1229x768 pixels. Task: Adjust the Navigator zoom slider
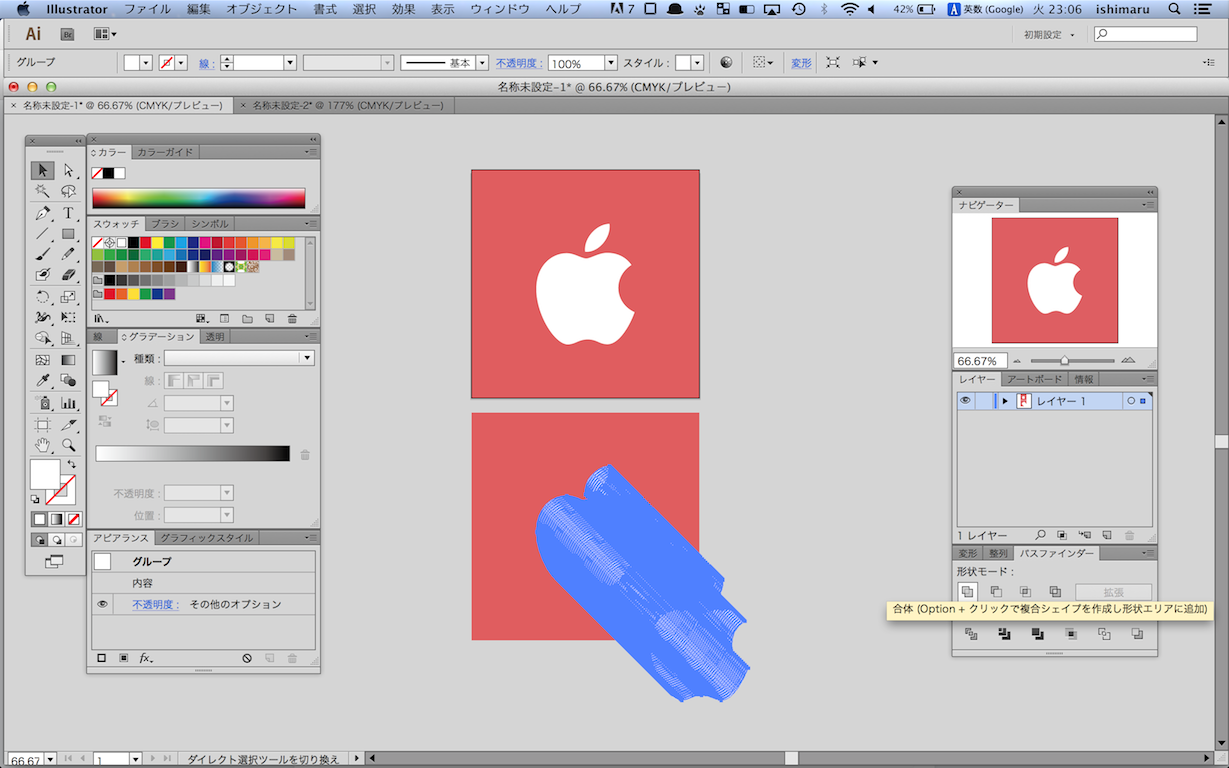(x=1065, y=360)
